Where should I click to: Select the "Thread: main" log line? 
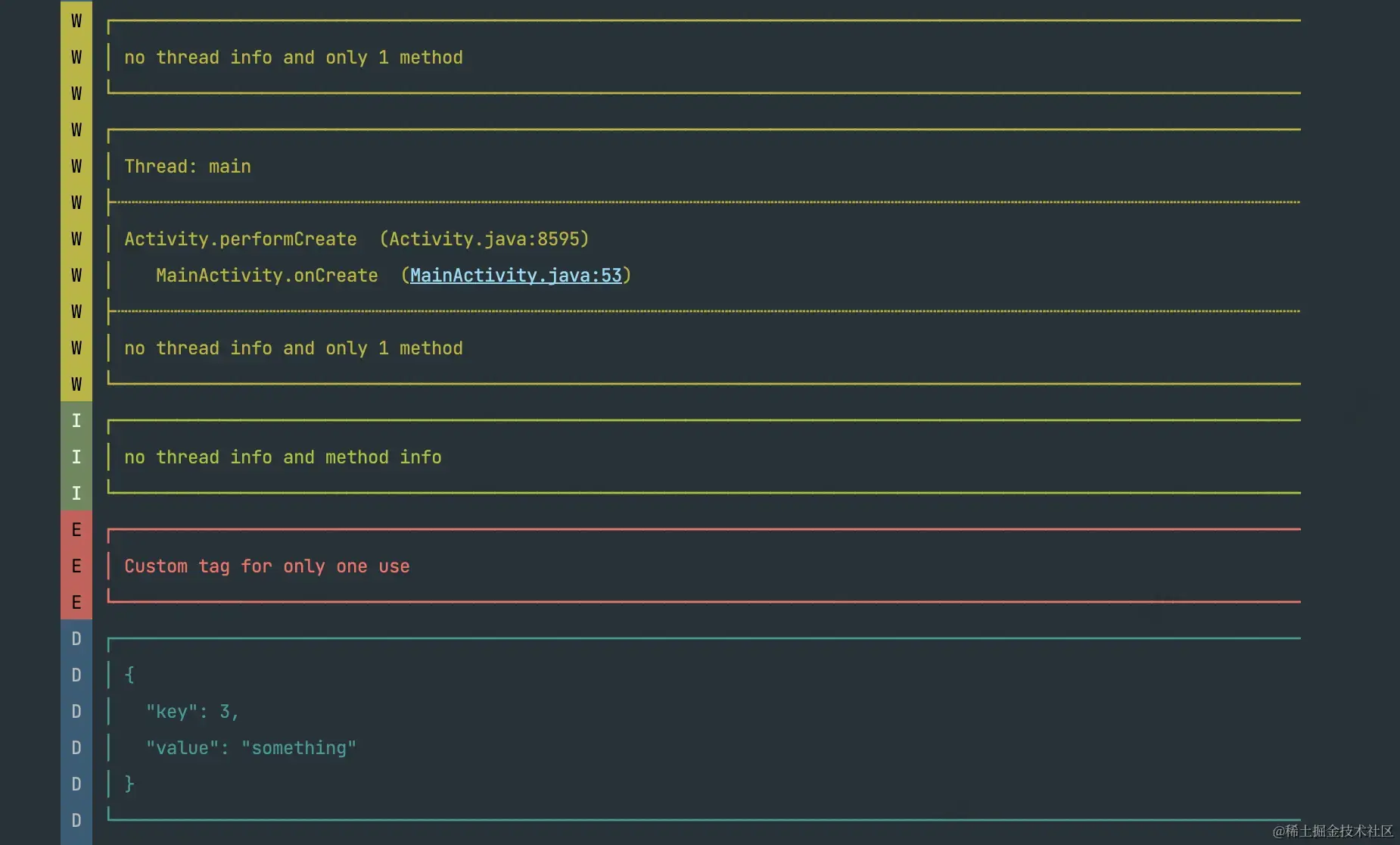(188, 167)
